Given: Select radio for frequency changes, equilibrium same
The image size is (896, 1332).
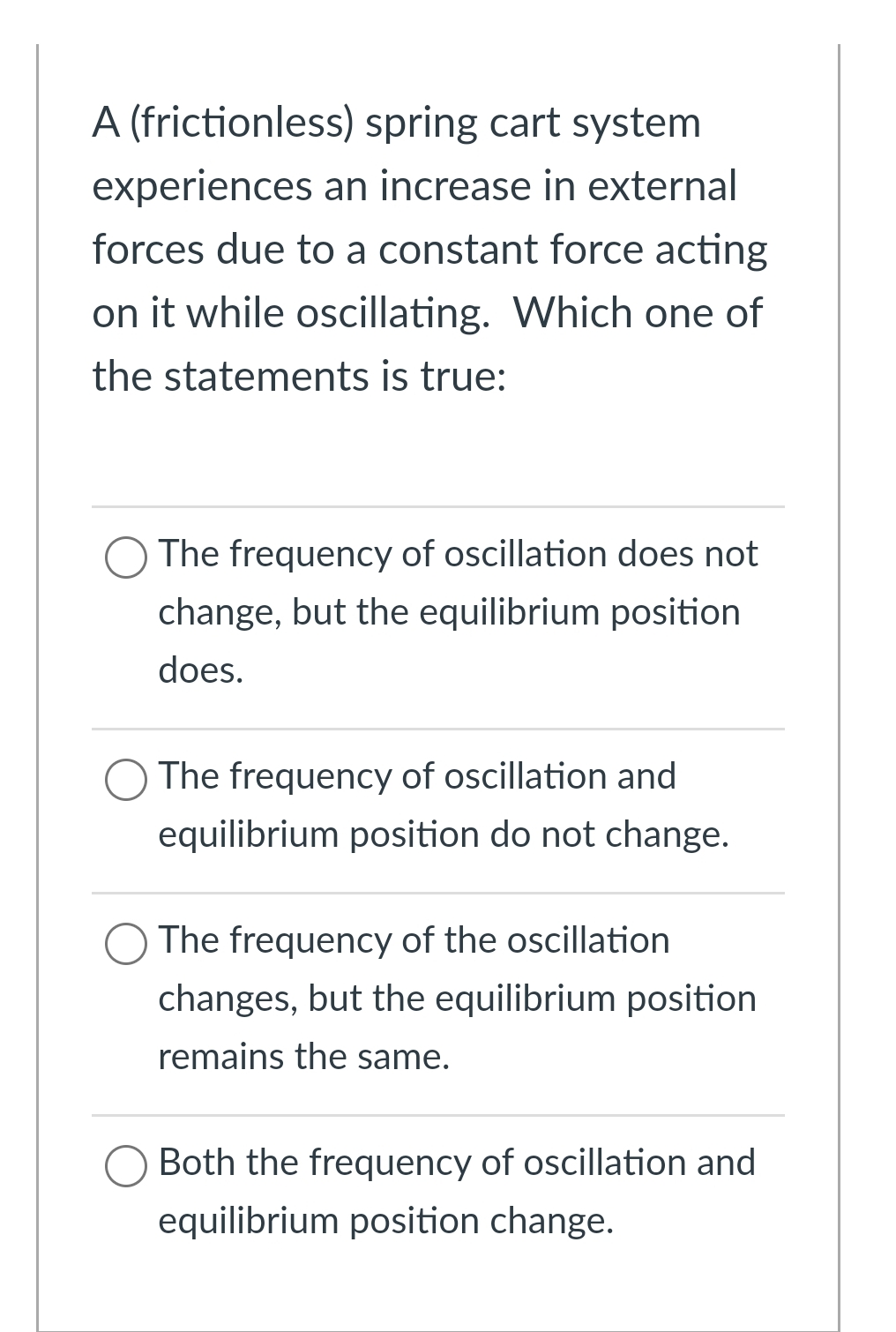Looking at the screenshot, I should coord(126,943).
